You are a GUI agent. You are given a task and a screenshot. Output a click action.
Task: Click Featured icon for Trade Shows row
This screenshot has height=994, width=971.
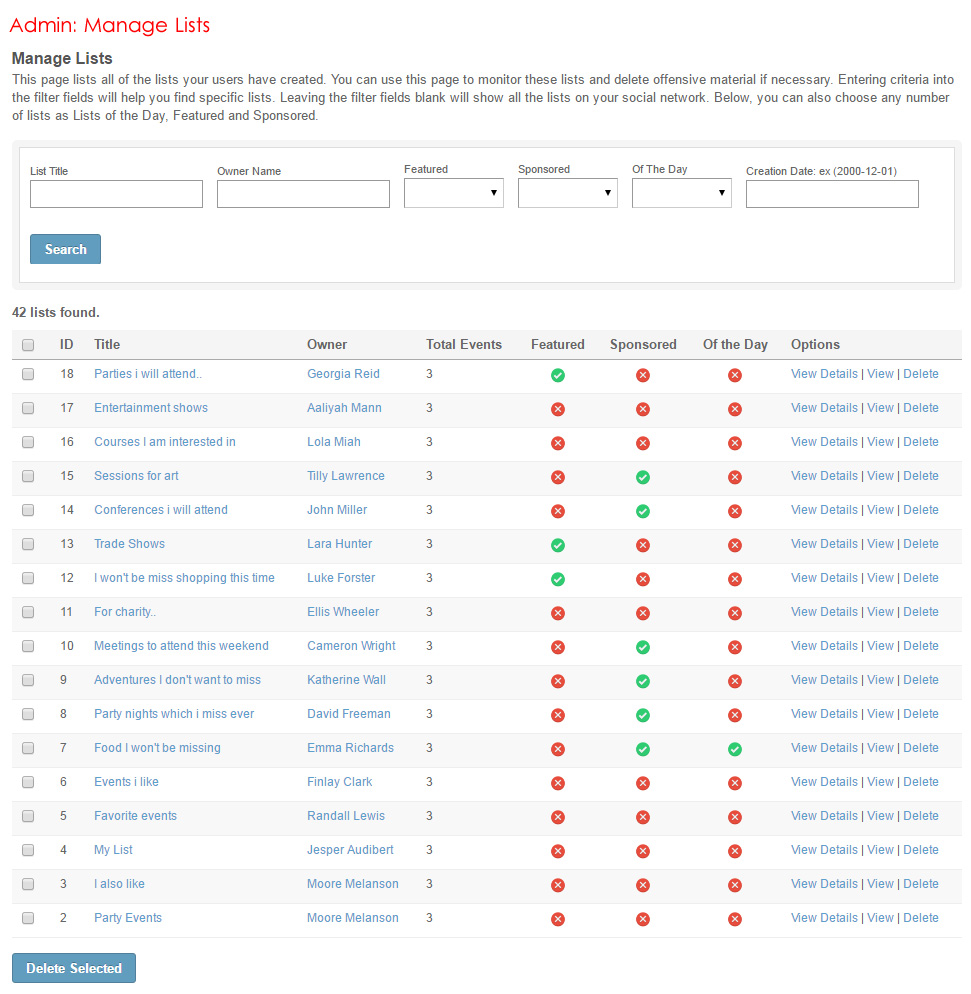tap(558, 545)
